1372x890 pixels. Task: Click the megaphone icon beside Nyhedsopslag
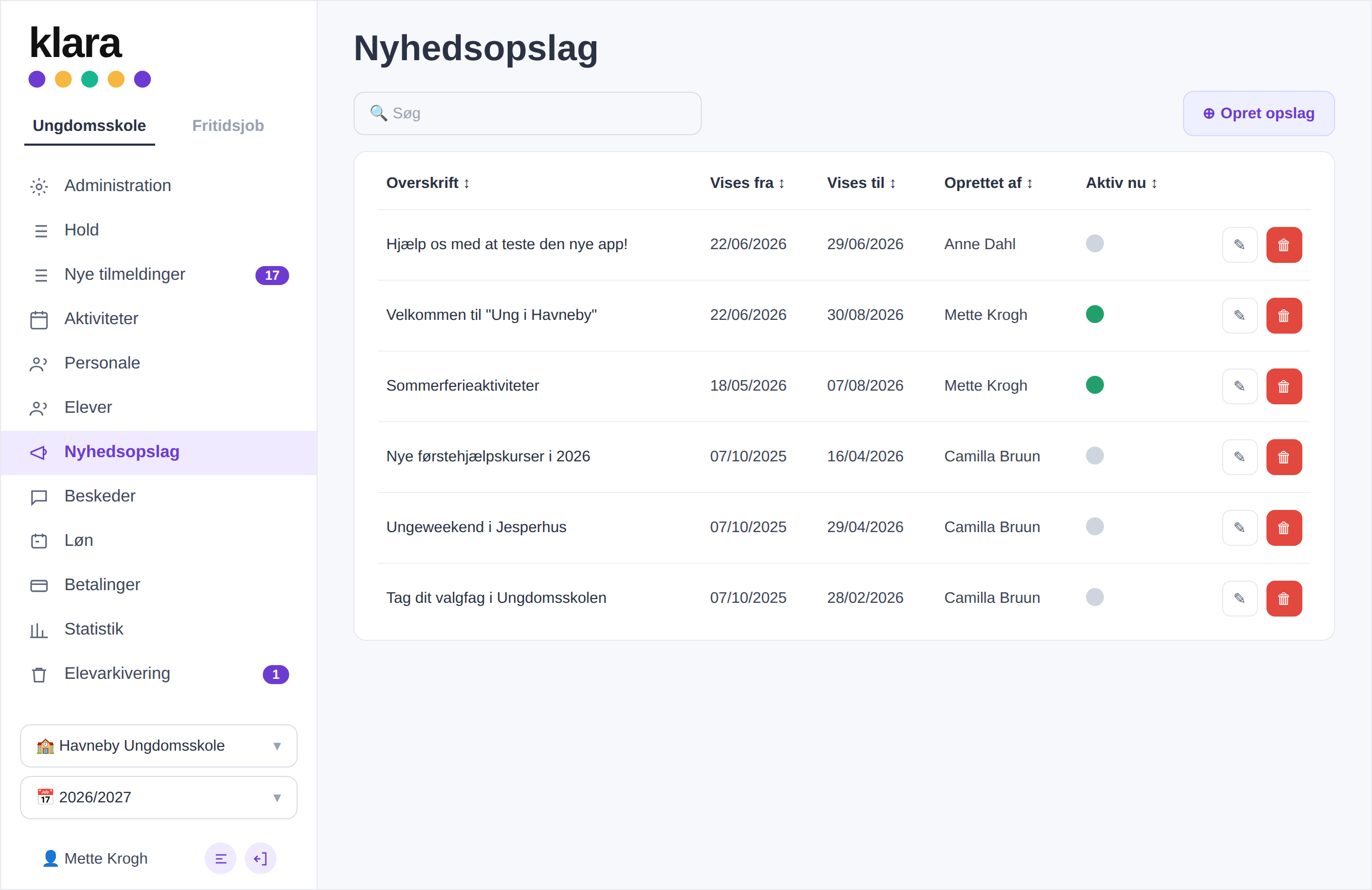(x=39, y=452)
